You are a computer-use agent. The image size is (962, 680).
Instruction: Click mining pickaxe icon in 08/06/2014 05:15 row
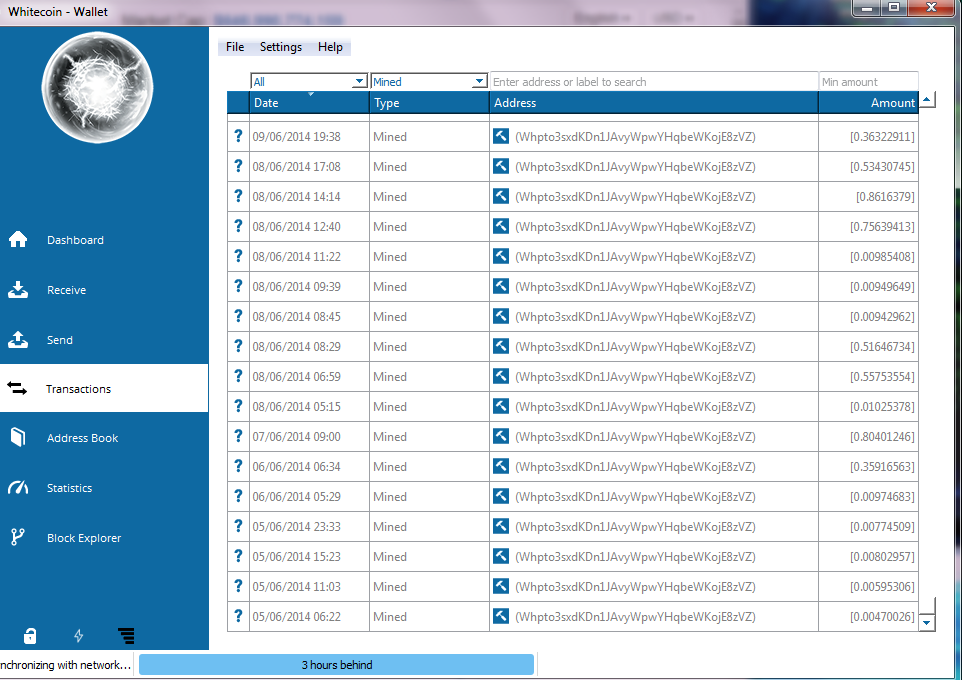(501, 406)
